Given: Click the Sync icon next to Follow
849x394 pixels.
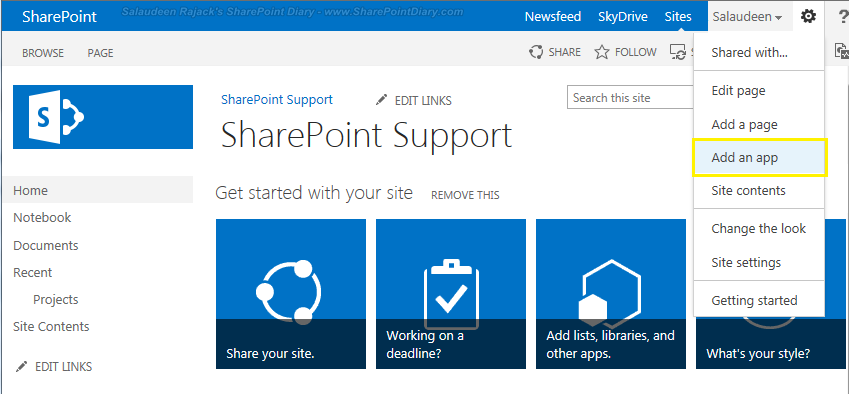Looking at the screenshot, I should pos(678,52).
